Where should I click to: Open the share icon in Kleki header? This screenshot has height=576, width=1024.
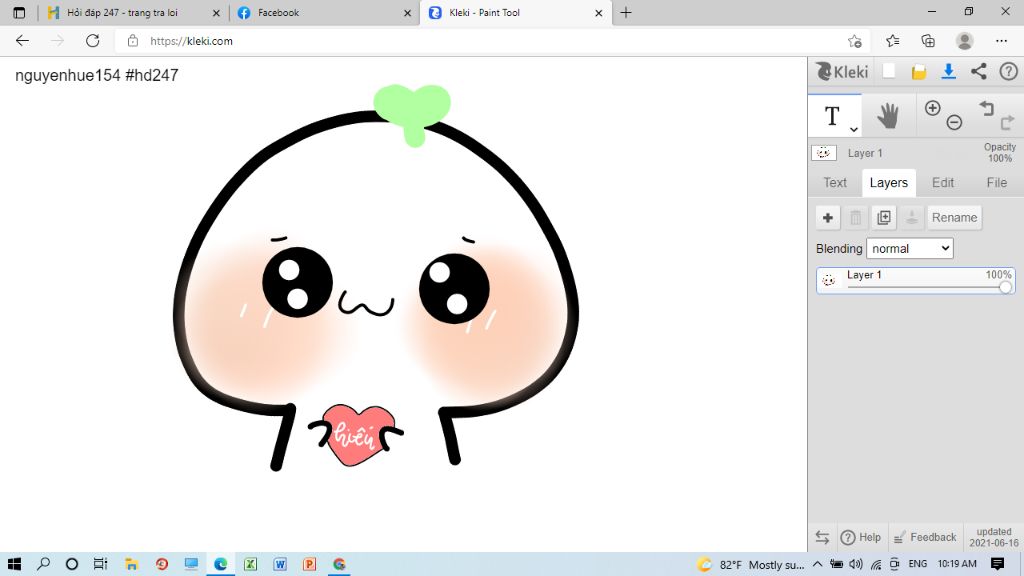pyautogui.click(x=978, y=72)
